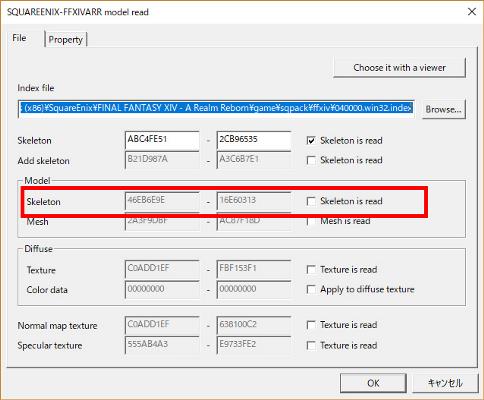Uncheck the top Skeleton is read checkbox
This screenshot has height=400, width=484.
point(311,141)
